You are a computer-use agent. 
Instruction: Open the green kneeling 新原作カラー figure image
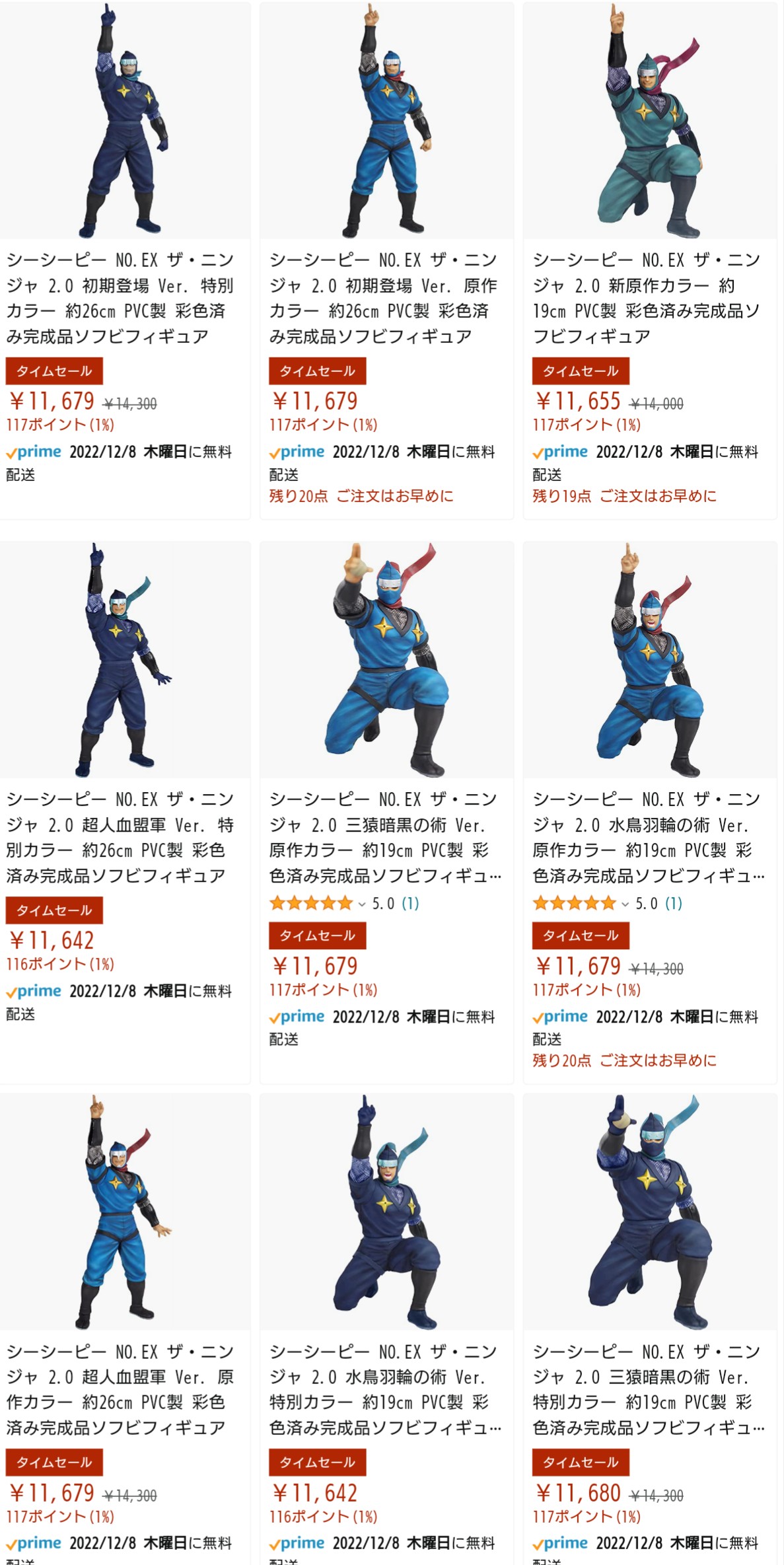pyautogui.click(x=650, y=120)
